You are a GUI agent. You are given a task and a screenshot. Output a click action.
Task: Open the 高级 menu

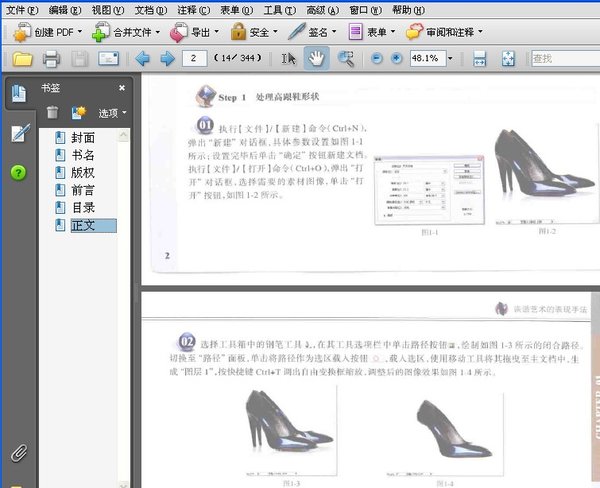pyautogui.click(x=322, y=10)
